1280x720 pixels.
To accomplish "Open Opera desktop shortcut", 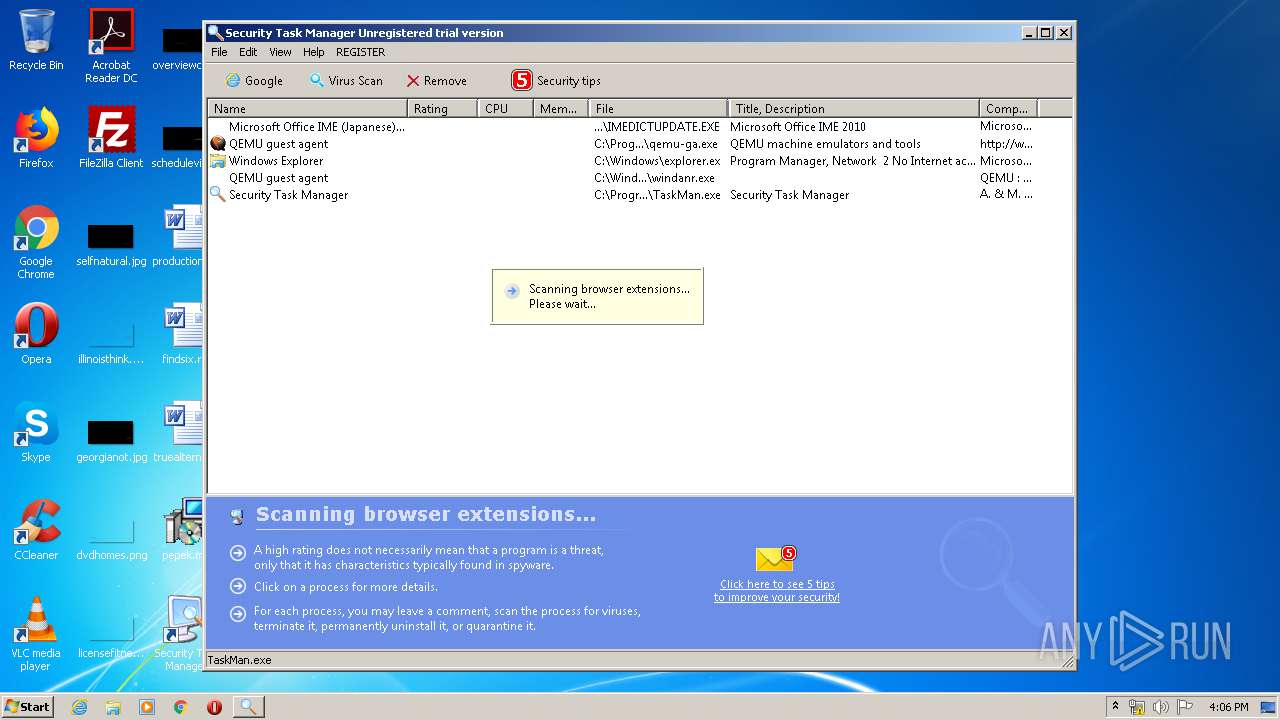I will (36, 334).
